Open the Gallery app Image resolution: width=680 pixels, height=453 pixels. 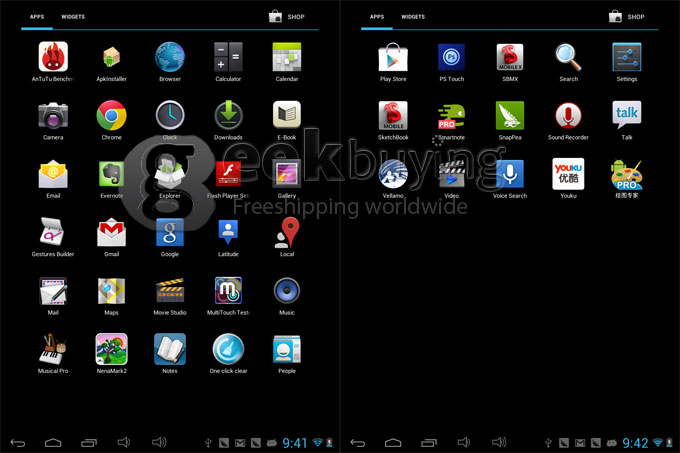[x=287, y=174]
